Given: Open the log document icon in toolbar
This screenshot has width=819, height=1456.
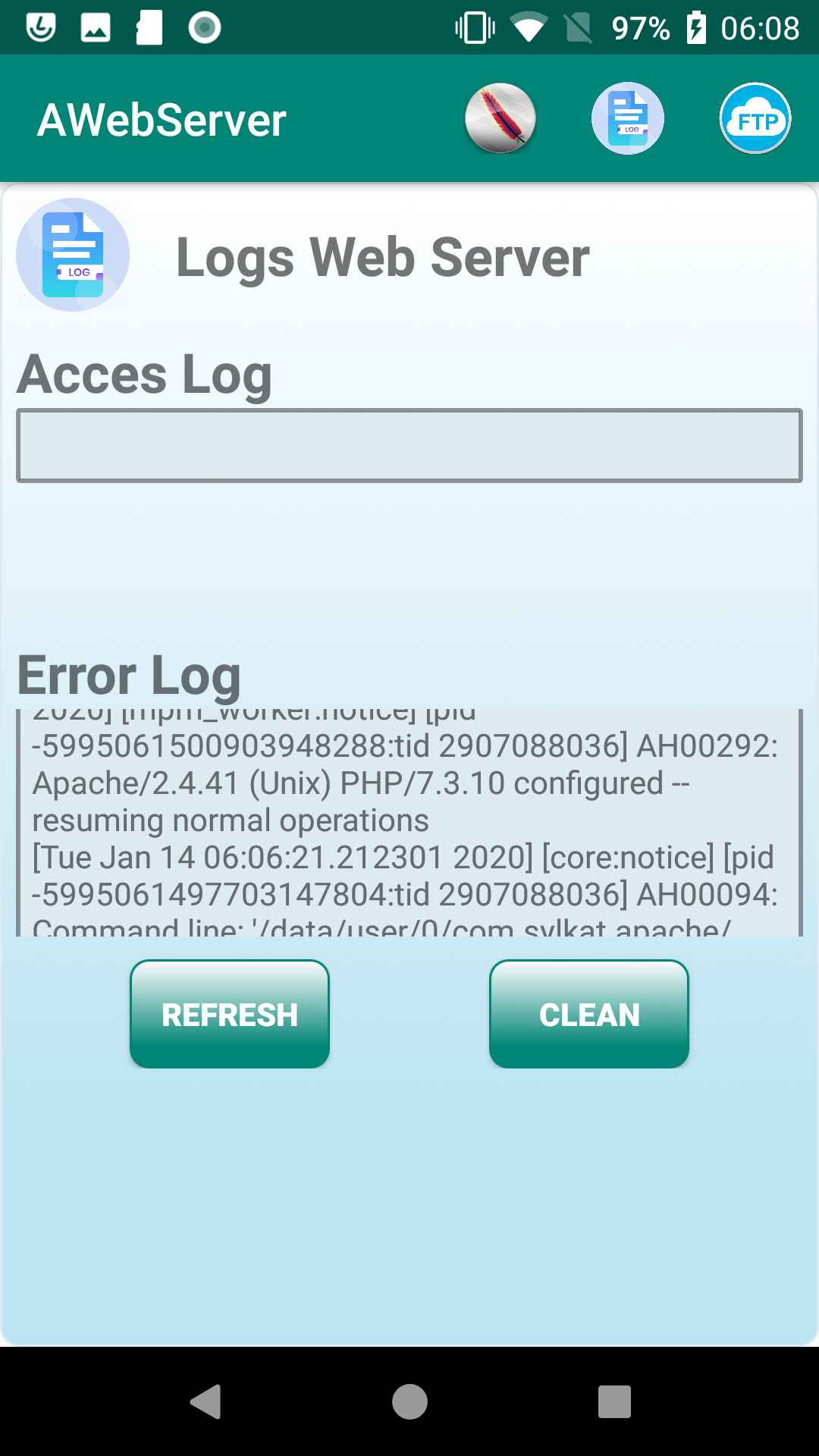Looking at the screenshot, I should 628,118.
